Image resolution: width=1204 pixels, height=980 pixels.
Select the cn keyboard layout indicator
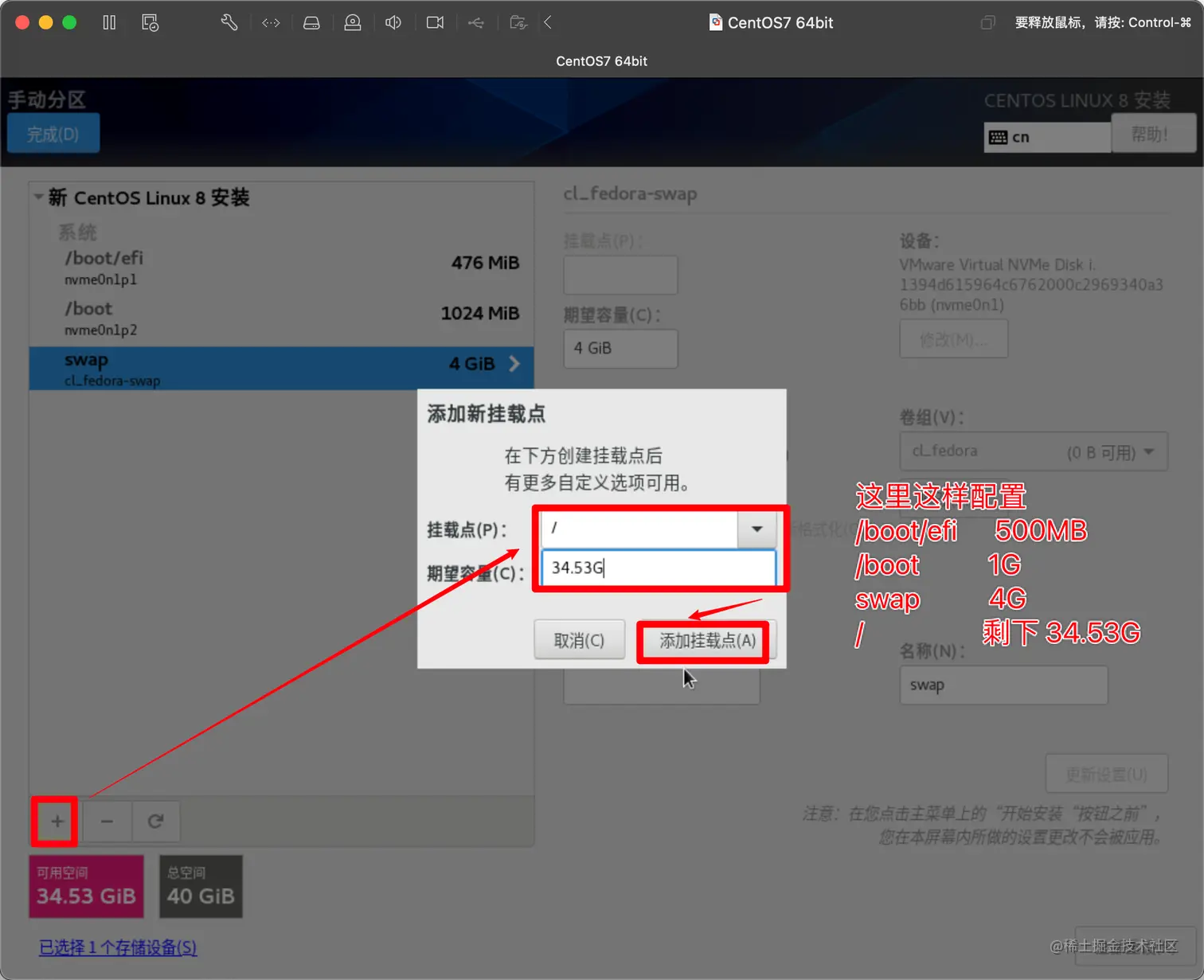[1046, 137]
